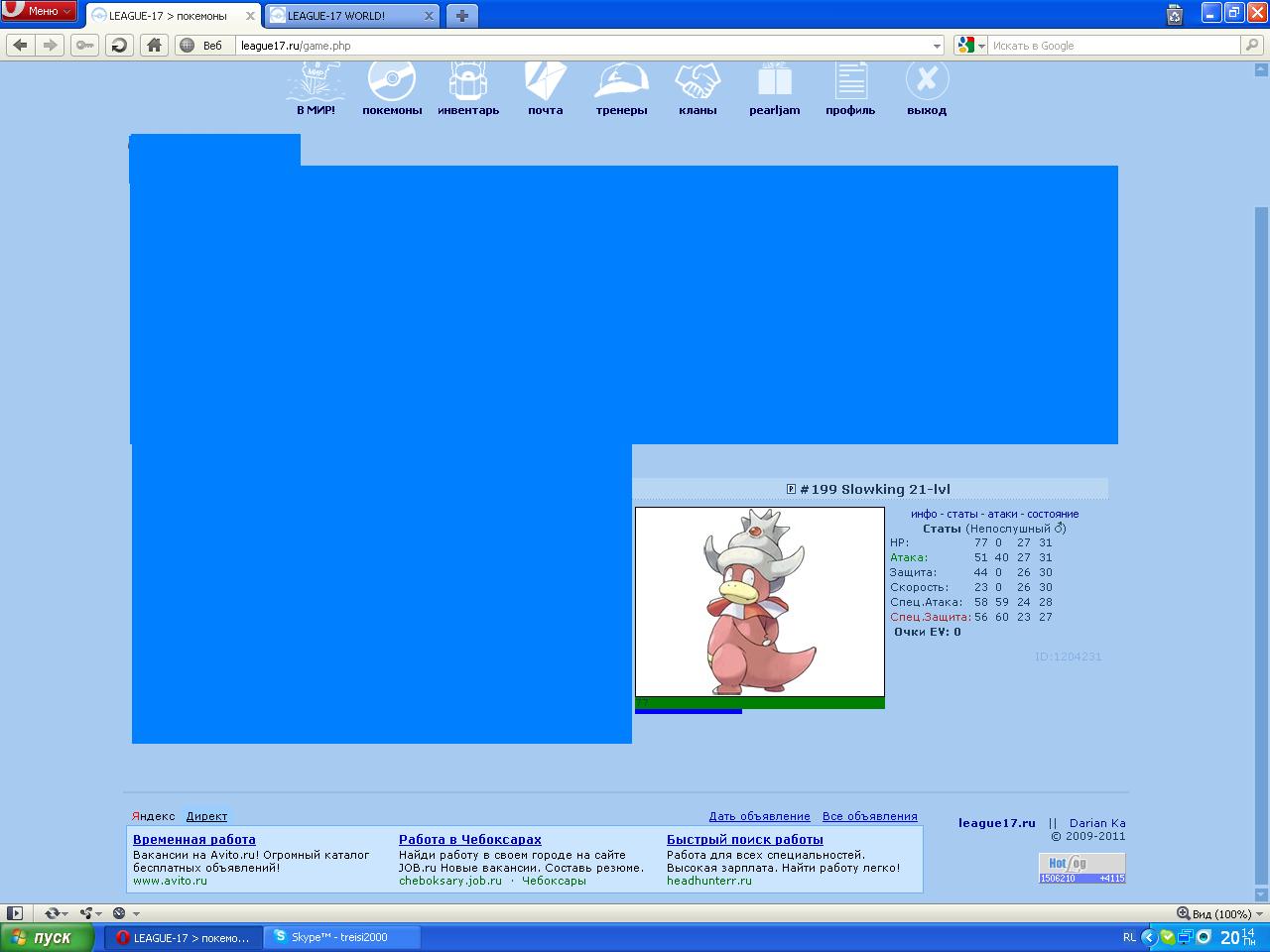Open the инвентарь backpack icon
1270x952 pixels.
468,82
